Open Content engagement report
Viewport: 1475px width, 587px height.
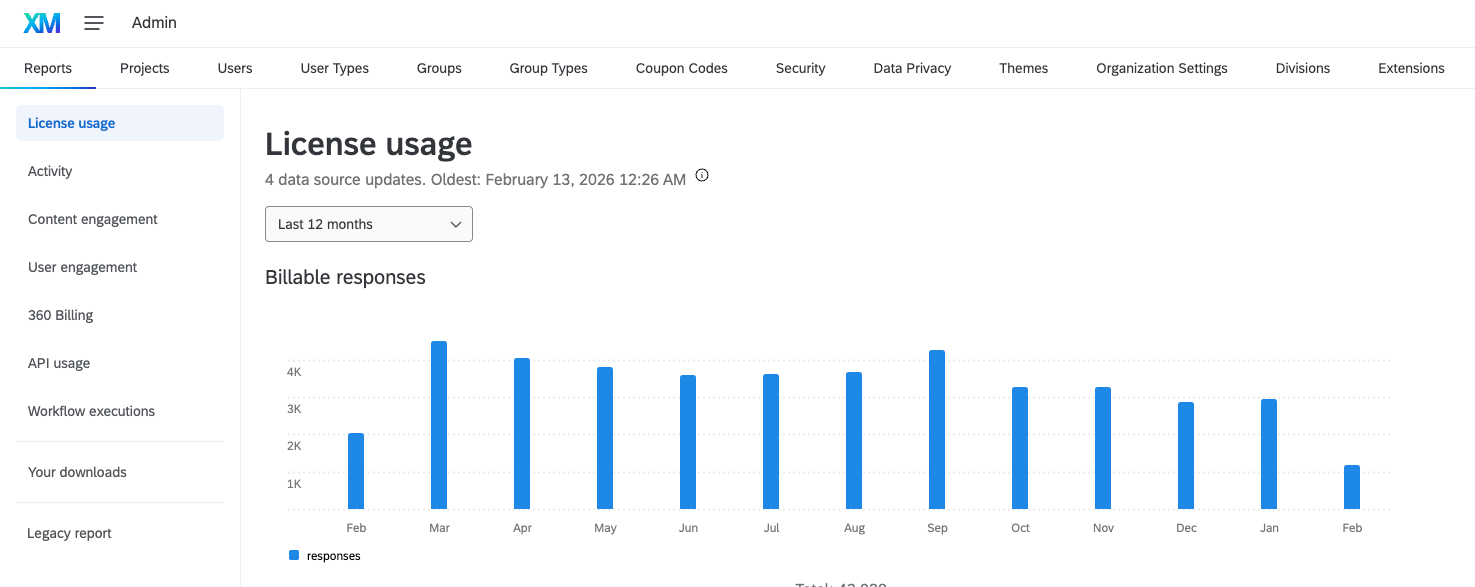(92, 219)
